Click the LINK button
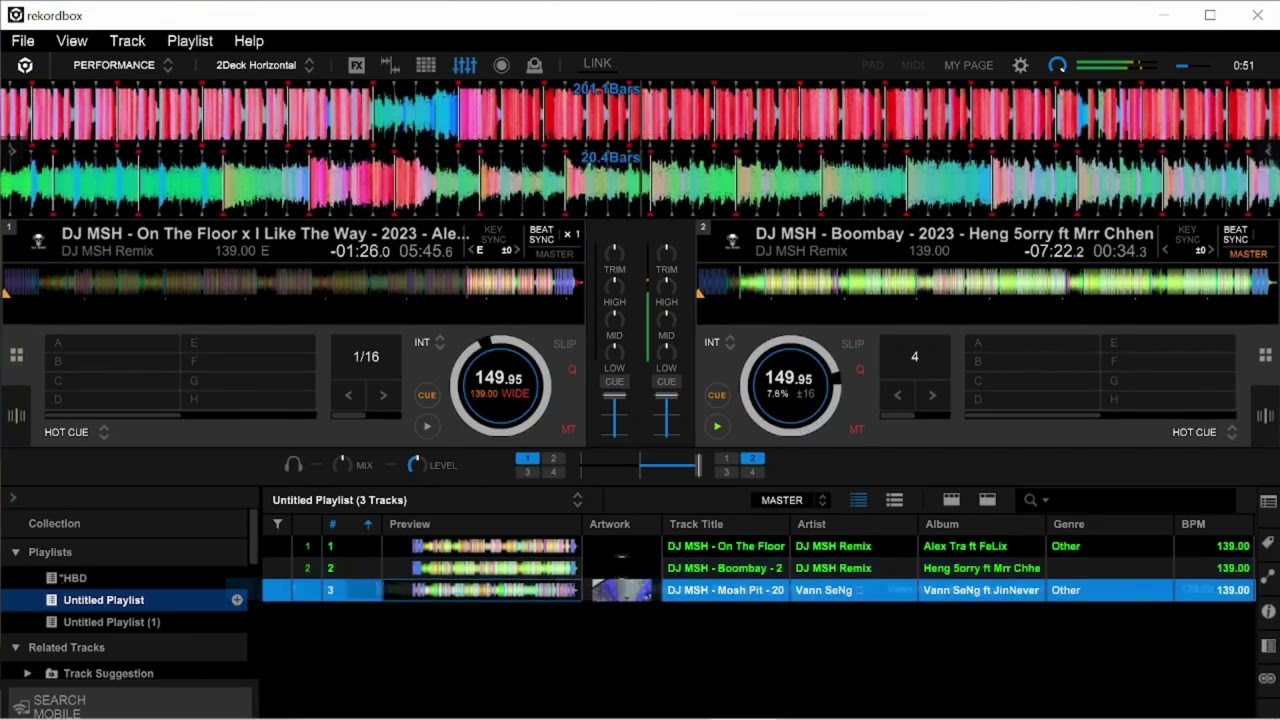The width and height of the screenshot is (1280, 720). click(597, 63)
